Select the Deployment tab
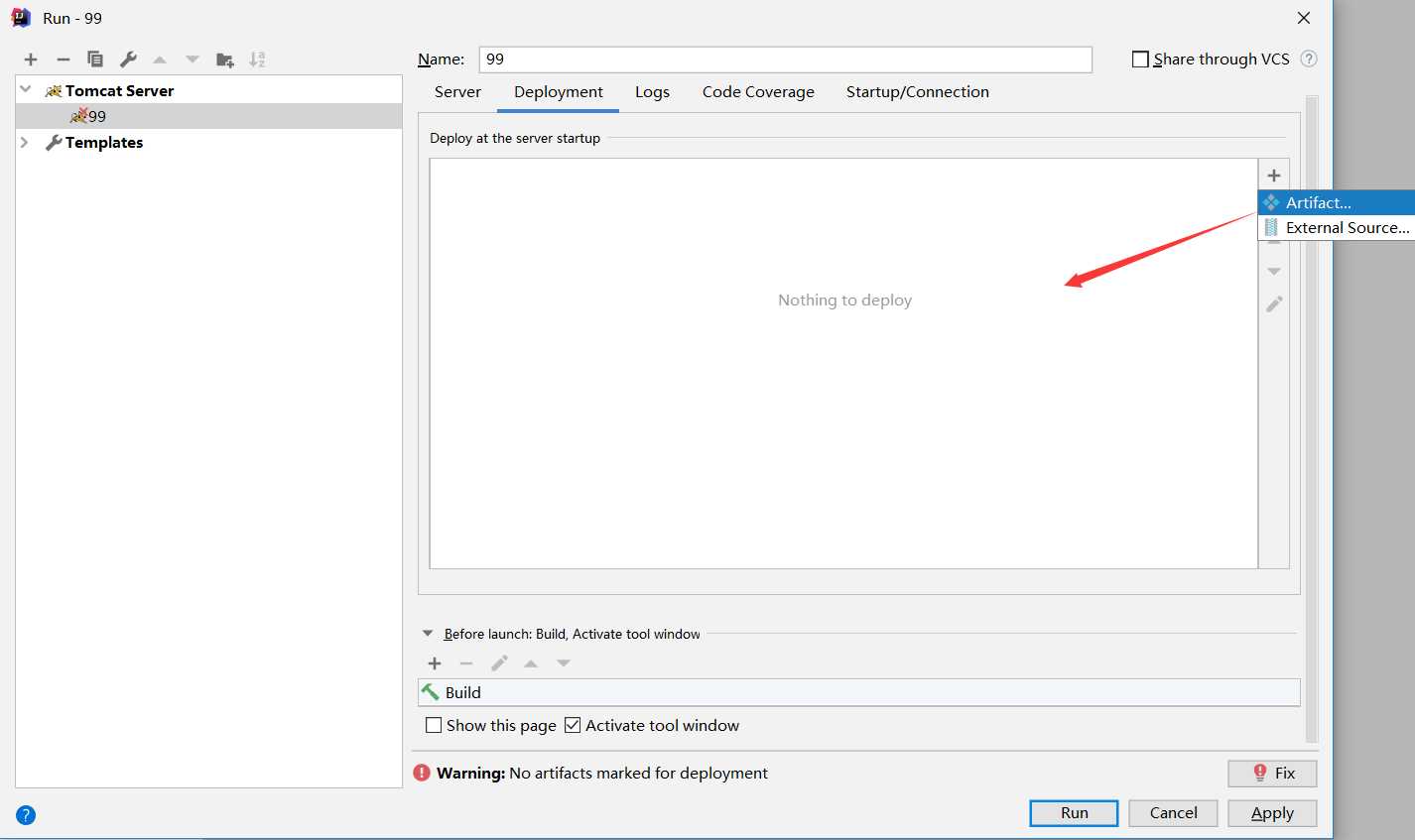The image size is (1415, 840). click(559, 92)
